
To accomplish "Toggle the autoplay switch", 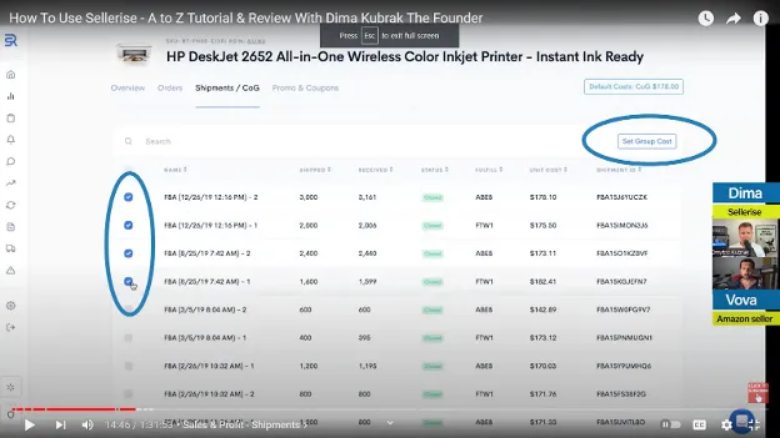I will tap(671, 425).
